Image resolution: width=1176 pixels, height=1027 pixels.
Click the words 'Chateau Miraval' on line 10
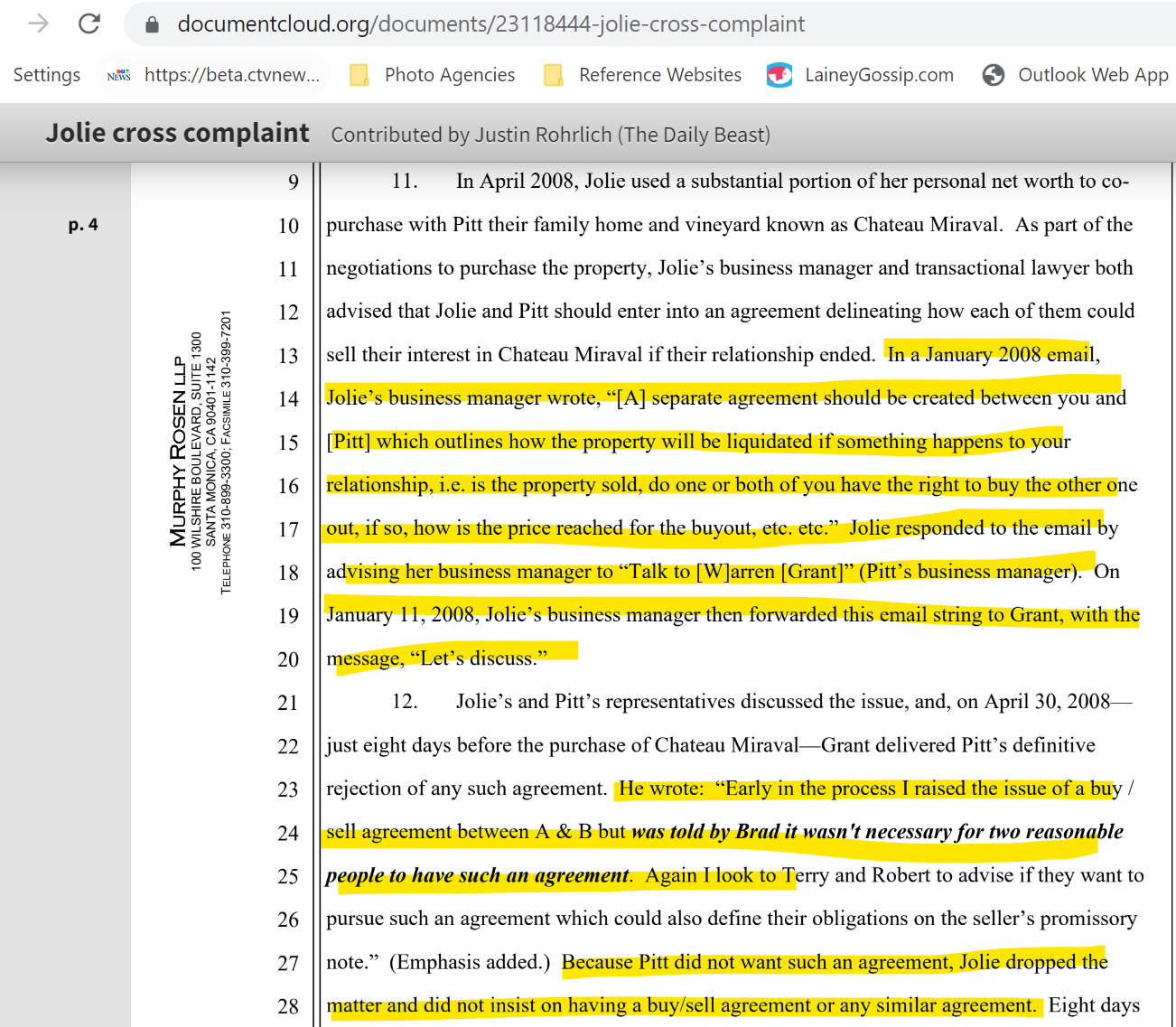click(x=927, y=225)
